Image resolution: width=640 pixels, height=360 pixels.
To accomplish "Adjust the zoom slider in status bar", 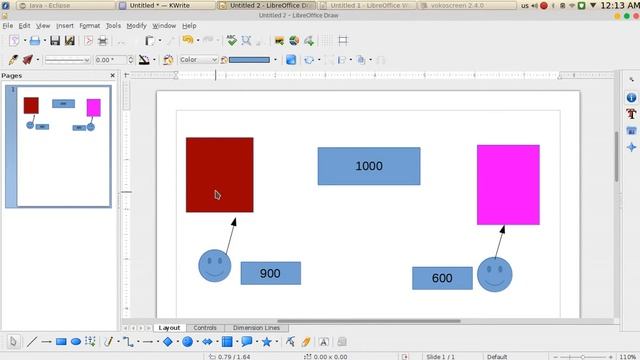I will click(x=582, y=357).
